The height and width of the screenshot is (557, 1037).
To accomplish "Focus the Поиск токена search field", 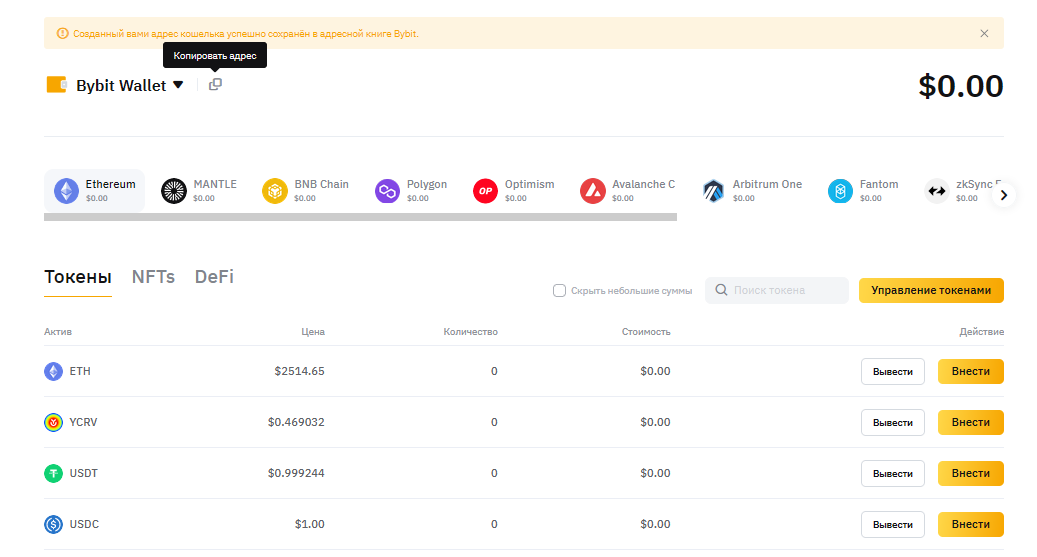I will [x=777, y=290].
